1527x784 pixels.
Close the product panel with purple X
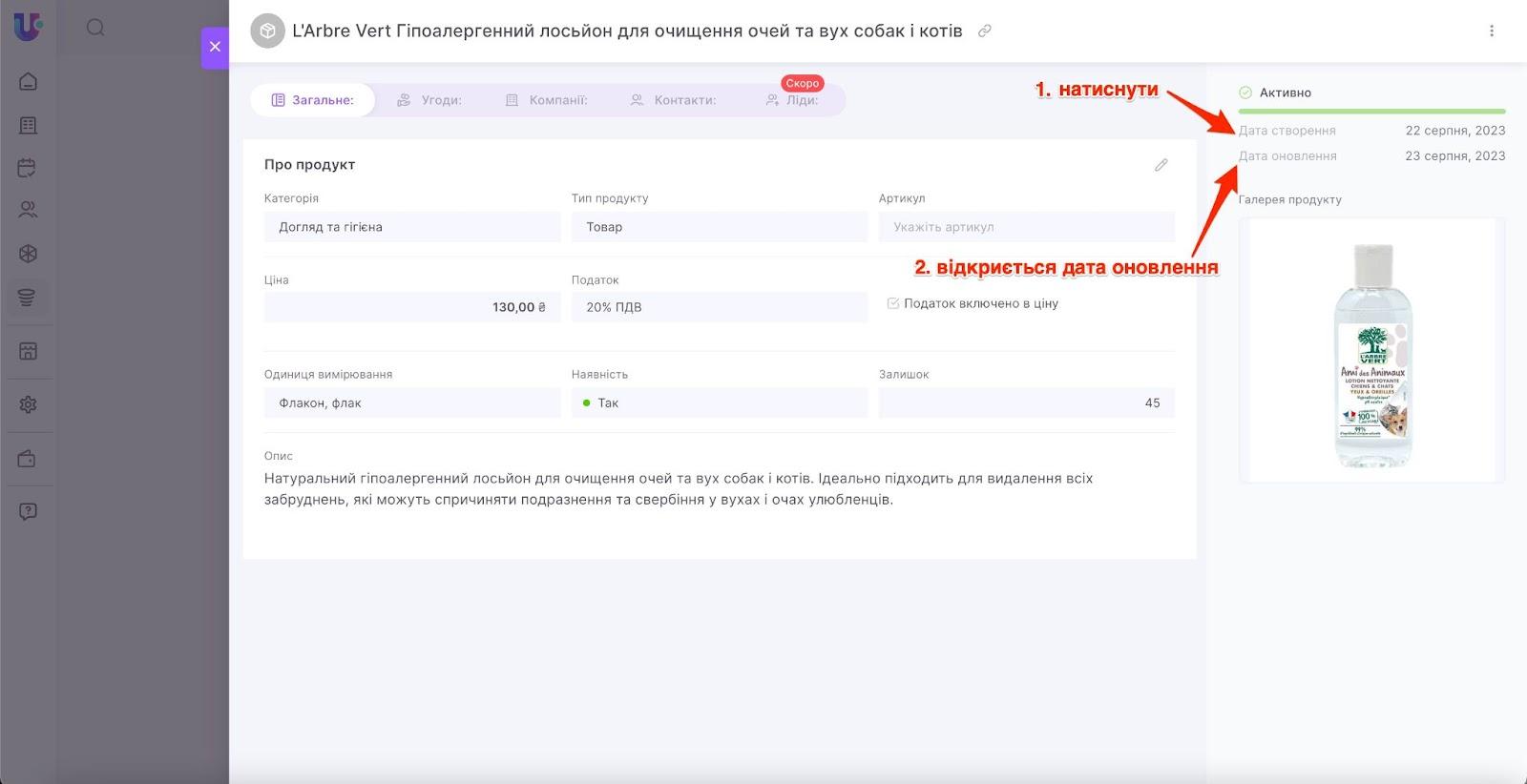(x=215, y=47)
